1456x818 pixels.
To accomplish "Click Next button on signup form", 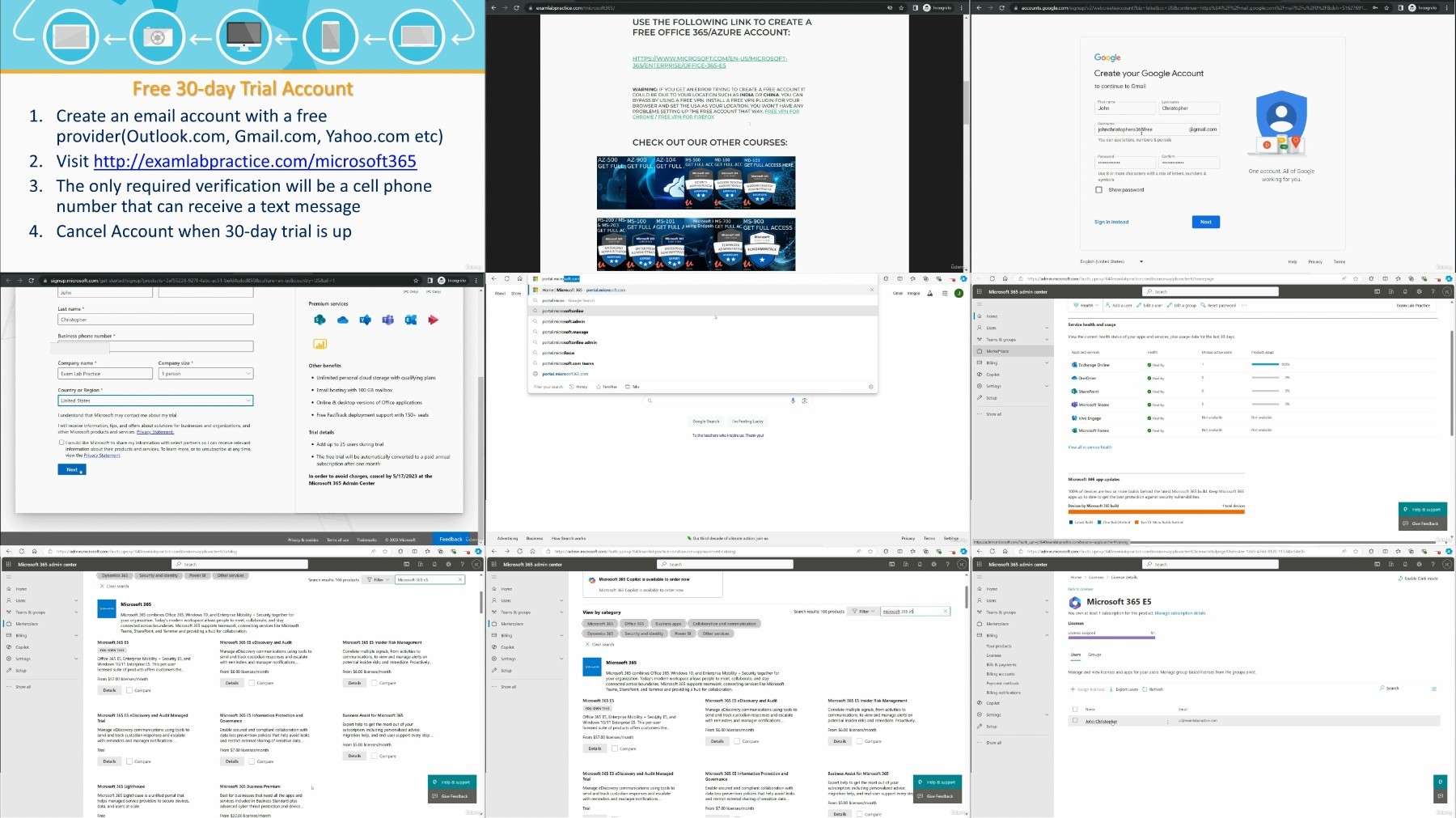I will [x=72, y=469].
